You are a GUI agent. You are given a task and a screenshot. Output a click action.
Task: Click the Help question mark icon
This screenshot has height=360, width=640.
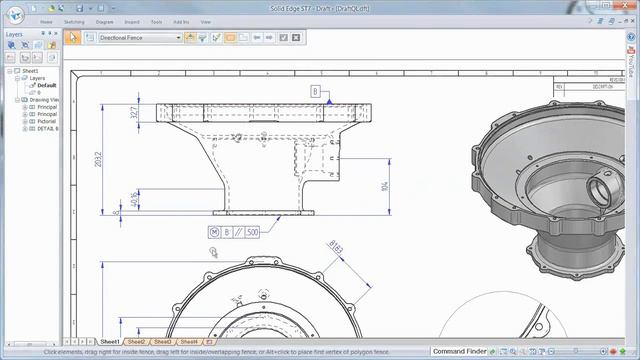click(631, 37)
